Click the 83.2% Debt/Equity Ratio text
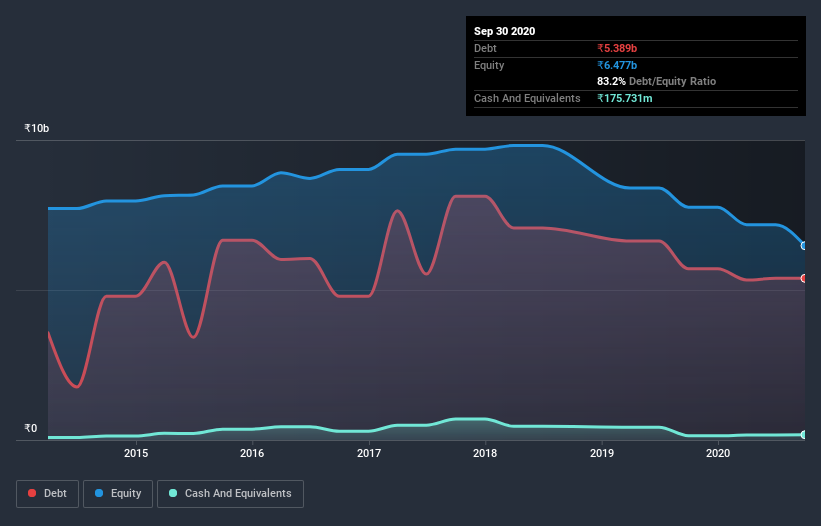Screen dimensions: 821x526 pyautogui.click(x=657, y=81)
